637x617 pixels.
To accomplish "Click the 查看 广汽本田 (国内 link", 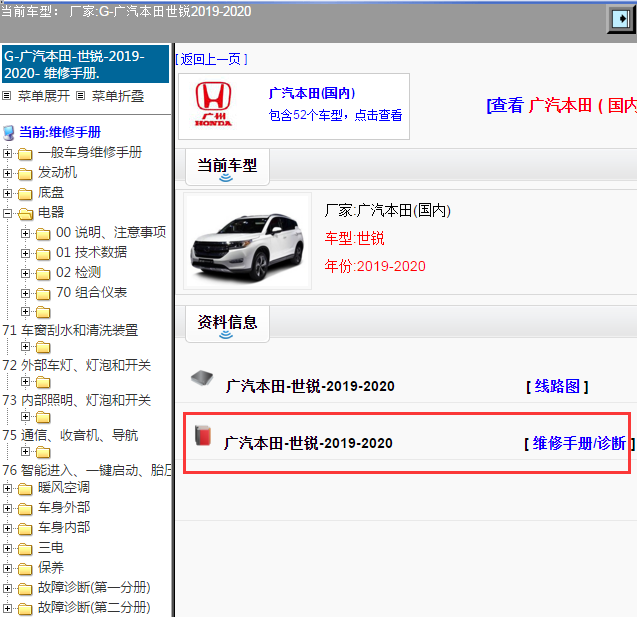I will 562,105.
